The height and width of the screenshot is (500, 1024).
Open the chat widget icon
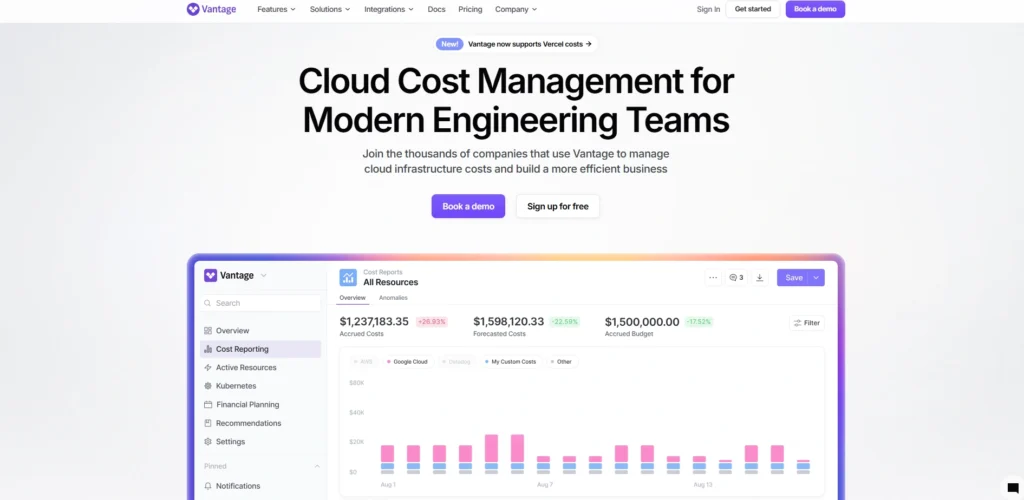pos(1013,488)
